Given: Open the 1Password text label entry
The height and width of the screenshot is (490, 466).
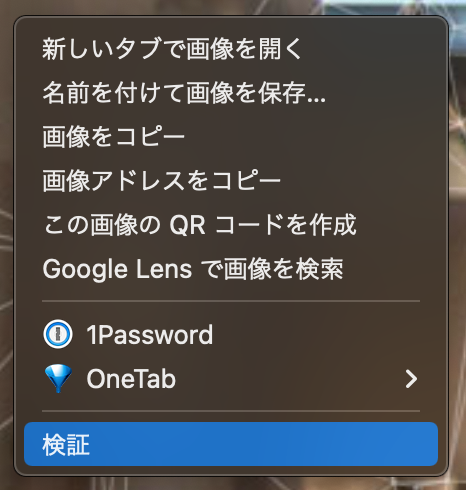Looking at the screenshot, I should coord(150,334).
